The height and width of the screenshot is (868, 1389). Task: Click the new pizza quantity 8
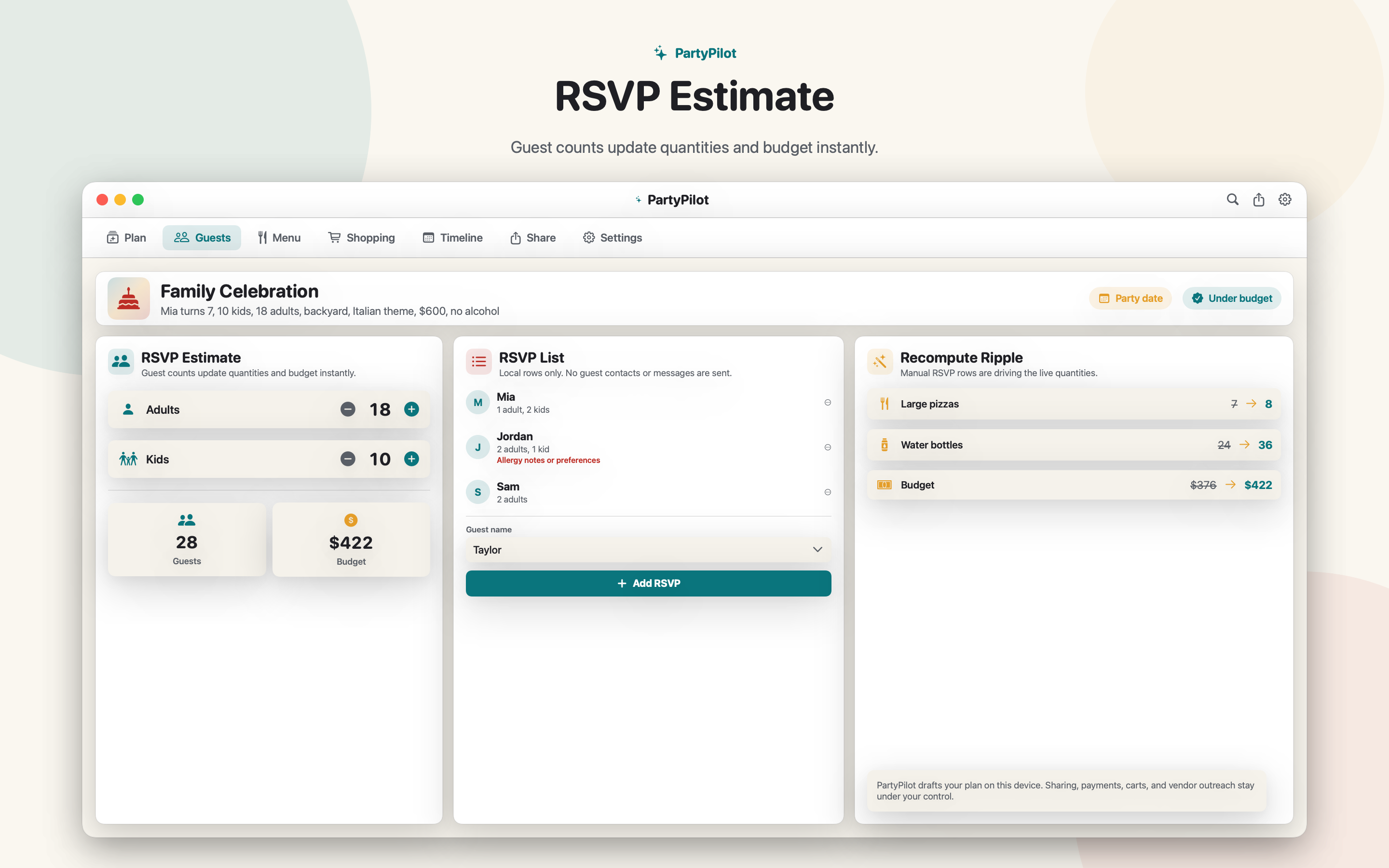pos(1268,404)
